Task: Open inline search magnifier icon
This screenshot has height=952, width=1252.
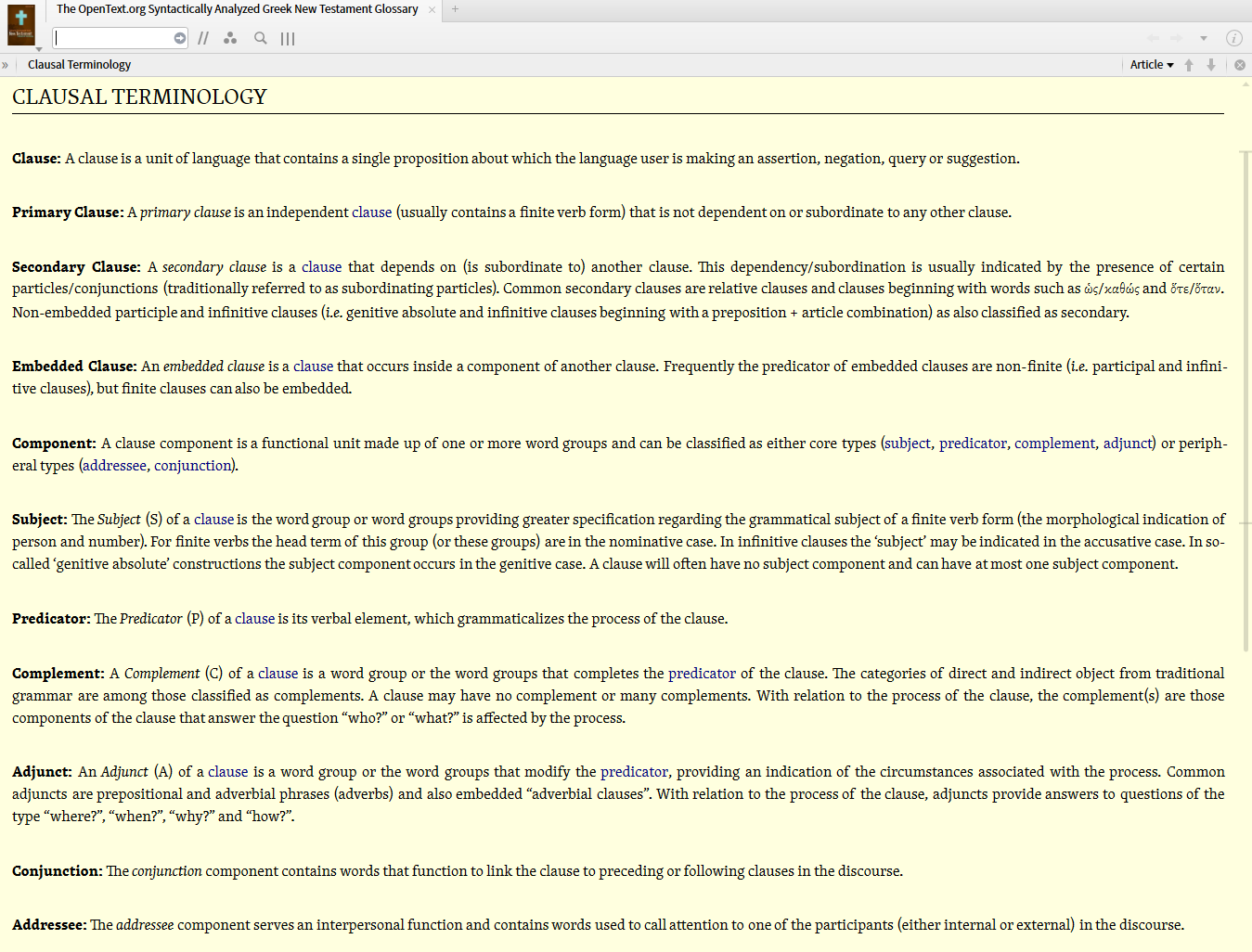Action: (261, 38)
